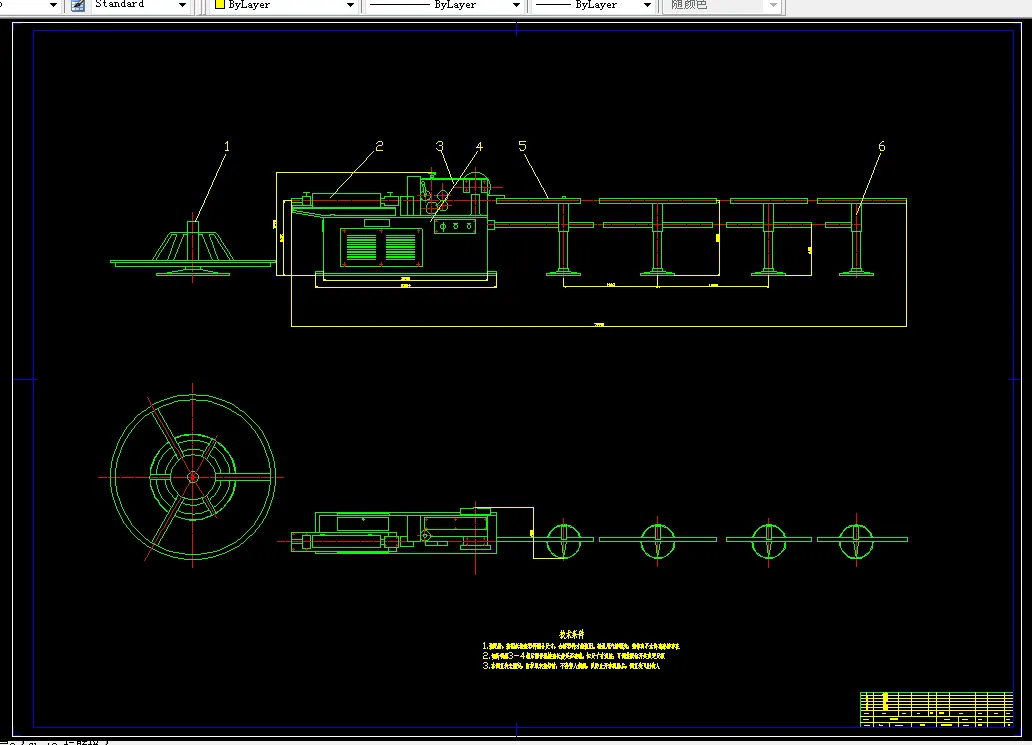Select balloon number 4 label
The image size is (1032, 745).
479,146
